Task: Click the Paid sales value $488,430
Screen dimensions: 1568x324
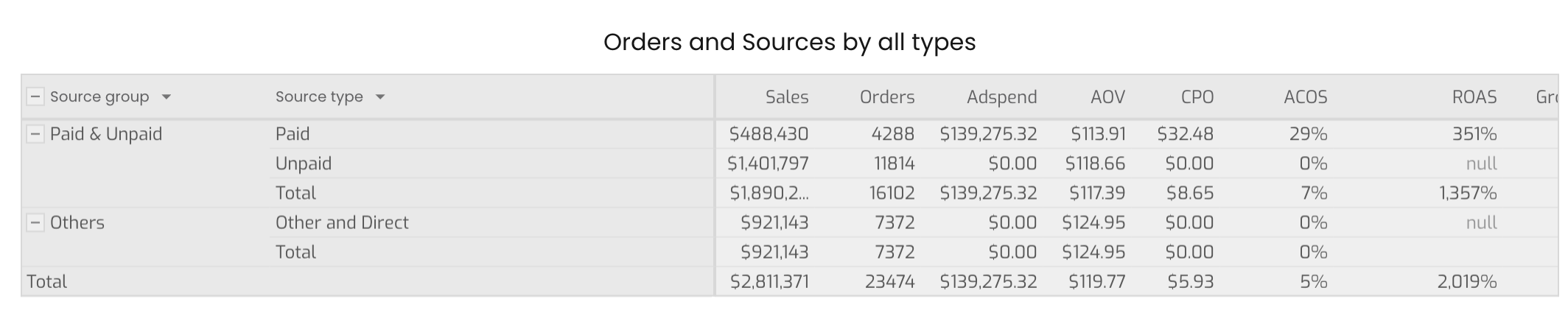Action: click(769, 134)
